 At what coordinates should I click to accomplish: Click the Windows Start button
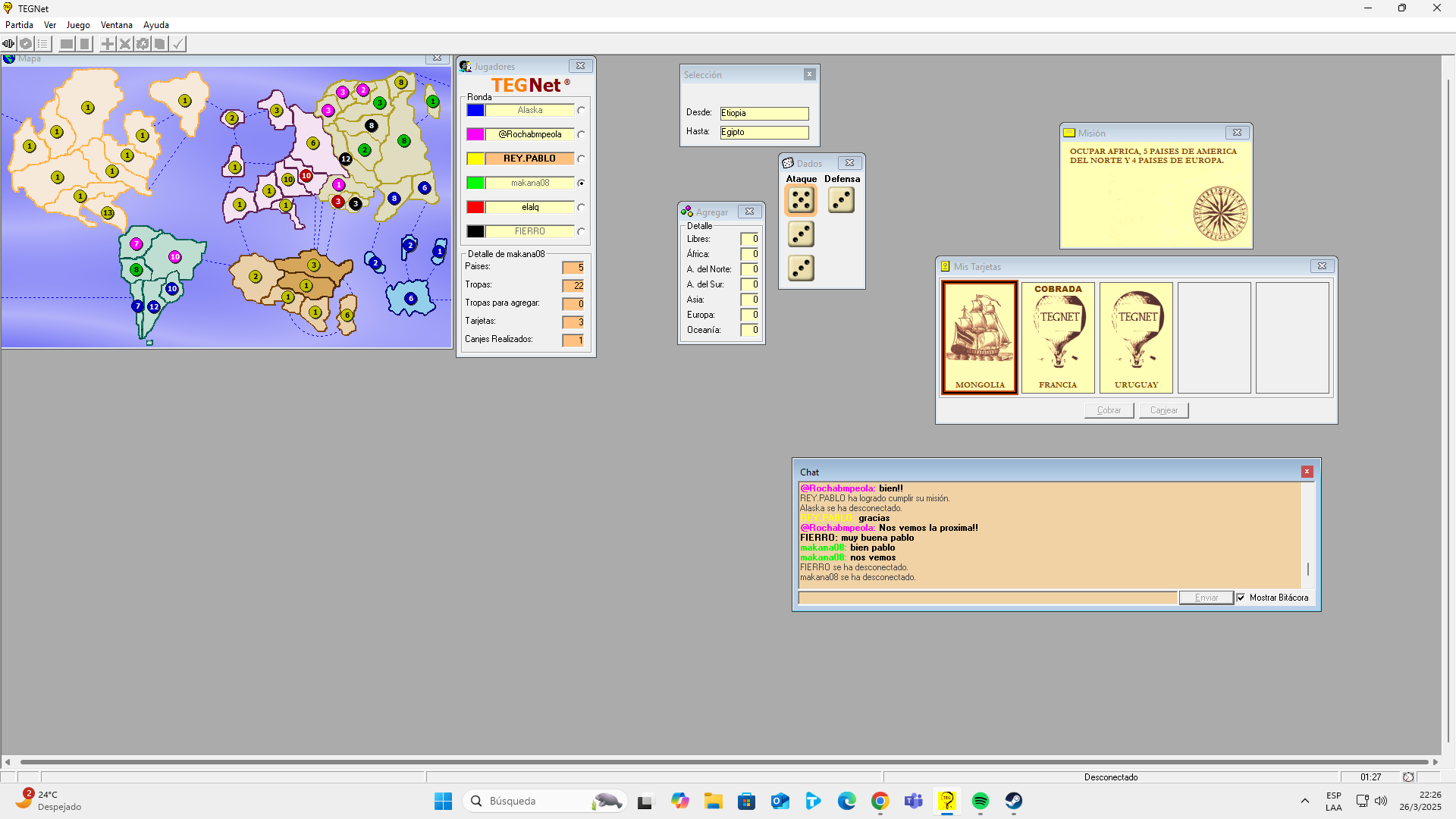(443, 801)
